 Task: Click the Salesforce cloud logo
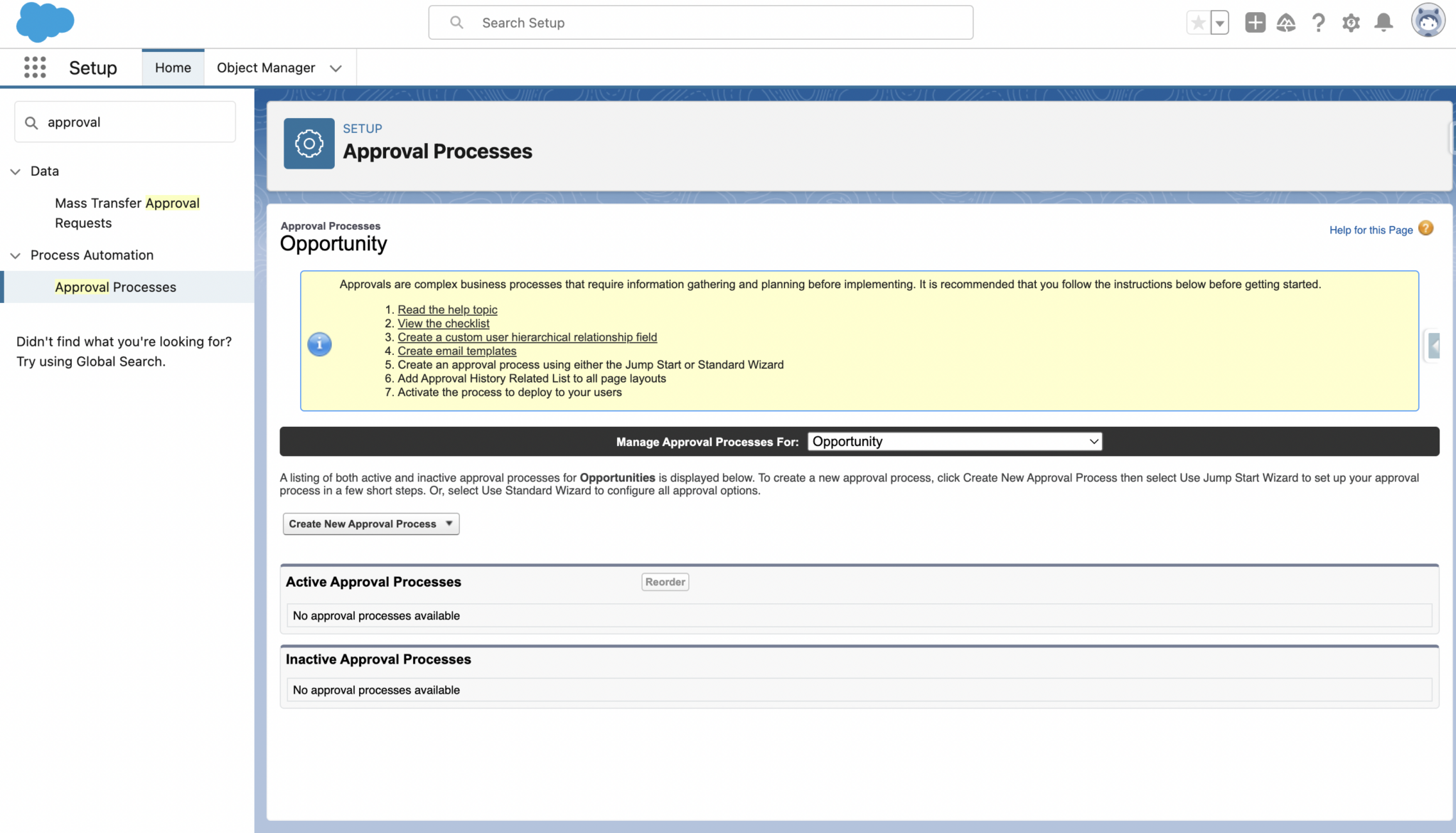coord(44,22)
